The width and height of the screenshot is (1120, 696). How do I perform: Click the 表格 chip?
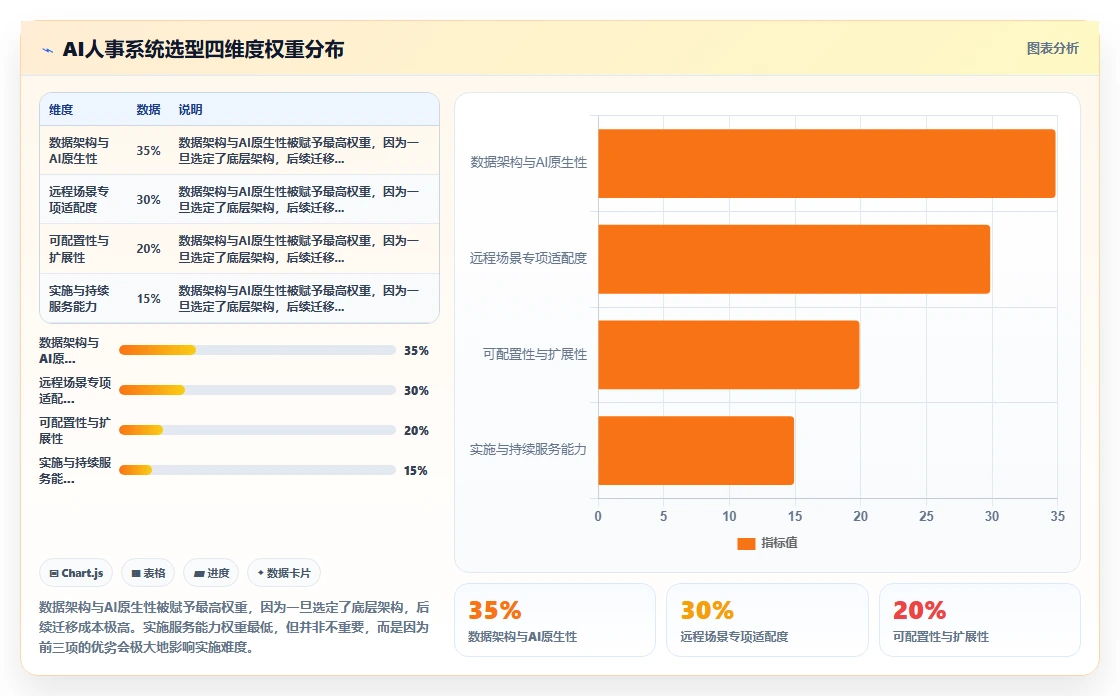pos(148,573)
